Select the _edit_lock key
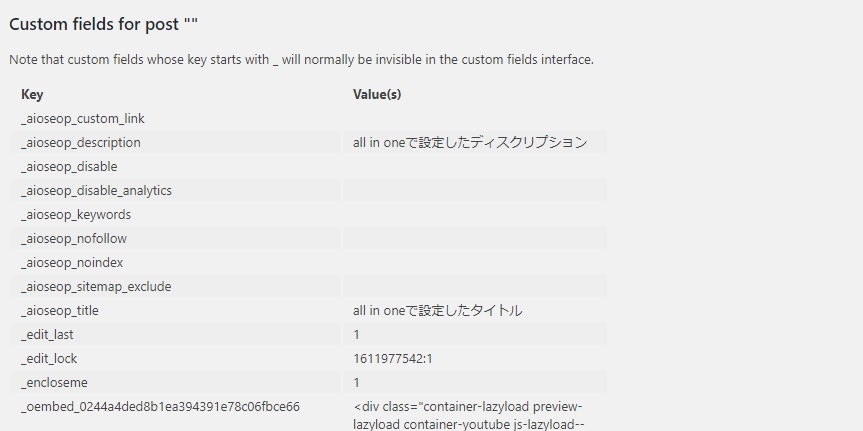 coord(49,359)
